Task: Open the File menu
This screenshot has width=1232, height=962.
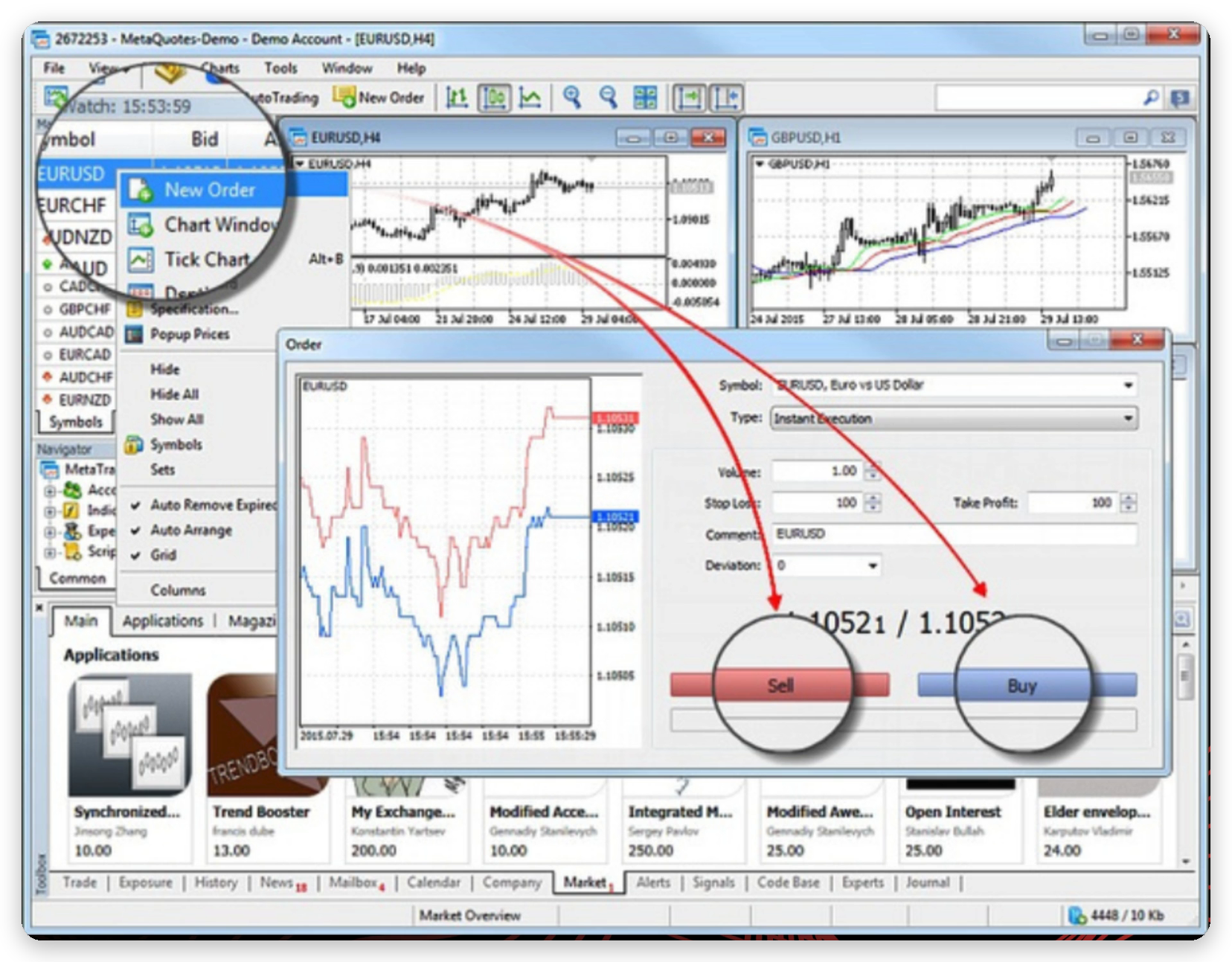Action: coord(54,68)
